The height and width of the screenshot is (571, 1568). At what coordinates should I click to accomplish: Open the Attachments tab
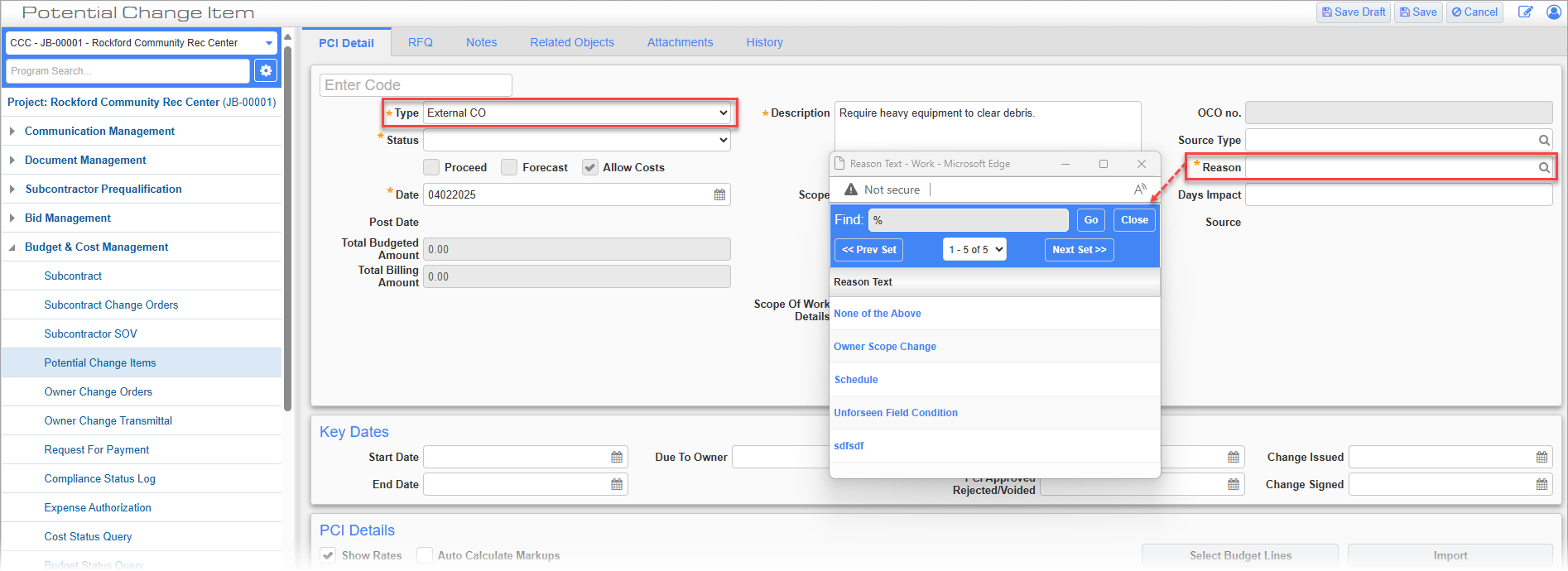pos(680,42)
